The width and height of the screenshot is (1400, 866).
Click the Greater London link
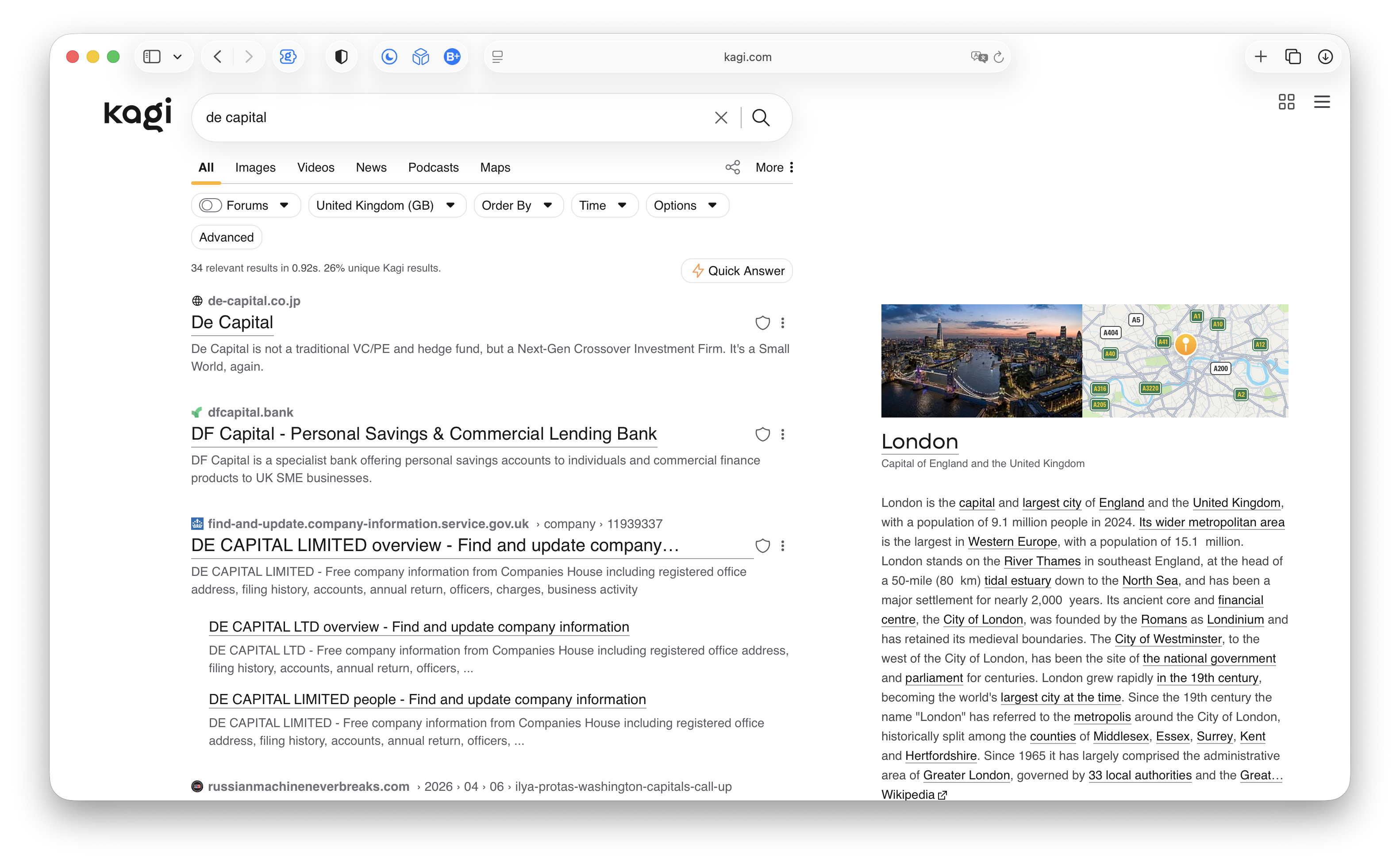pyautogui.click(x=966, y=775)
